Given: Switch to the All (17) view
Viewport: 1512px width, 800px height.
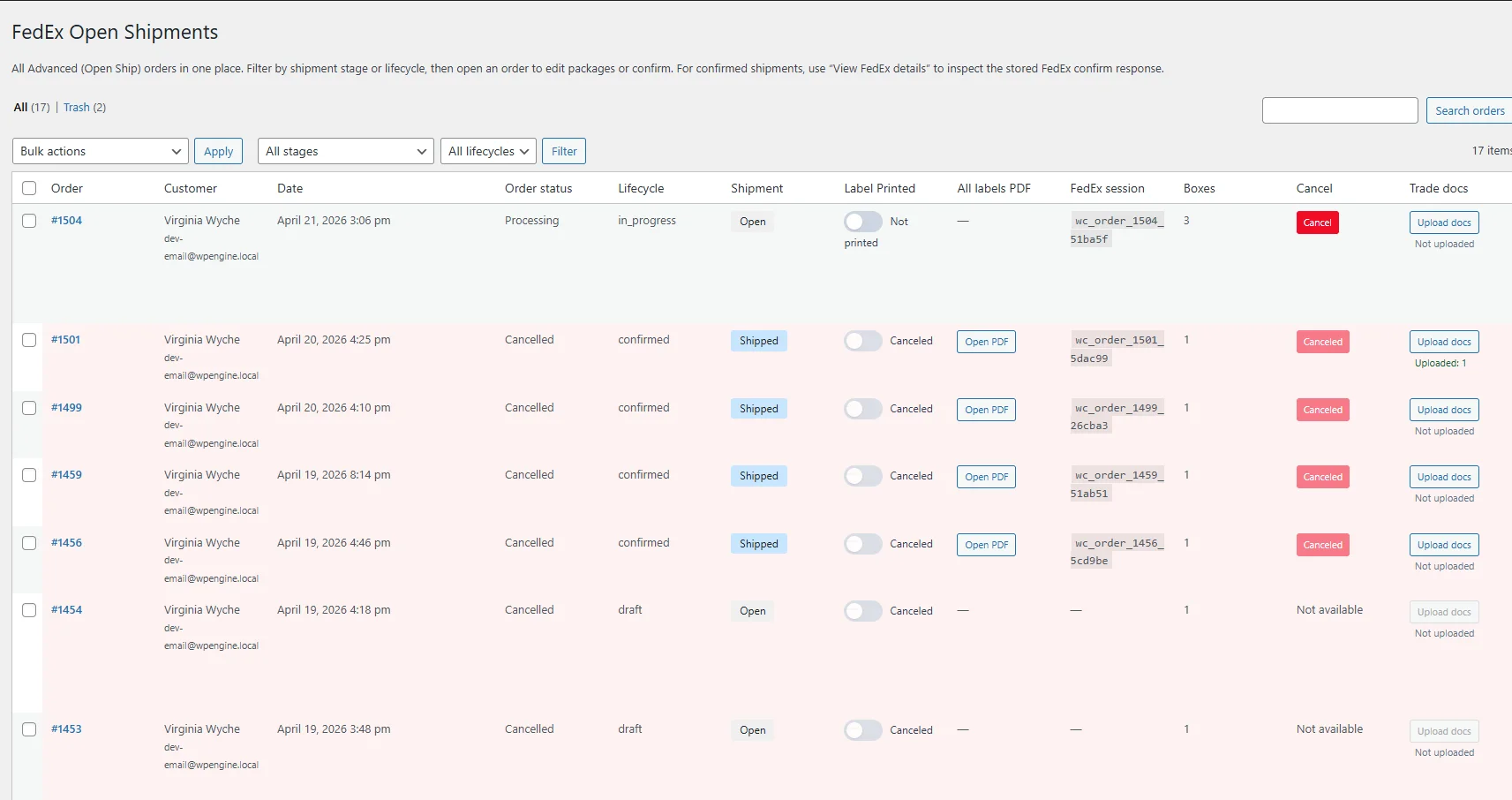Looking at the screenshot, I should coord(32,108).
